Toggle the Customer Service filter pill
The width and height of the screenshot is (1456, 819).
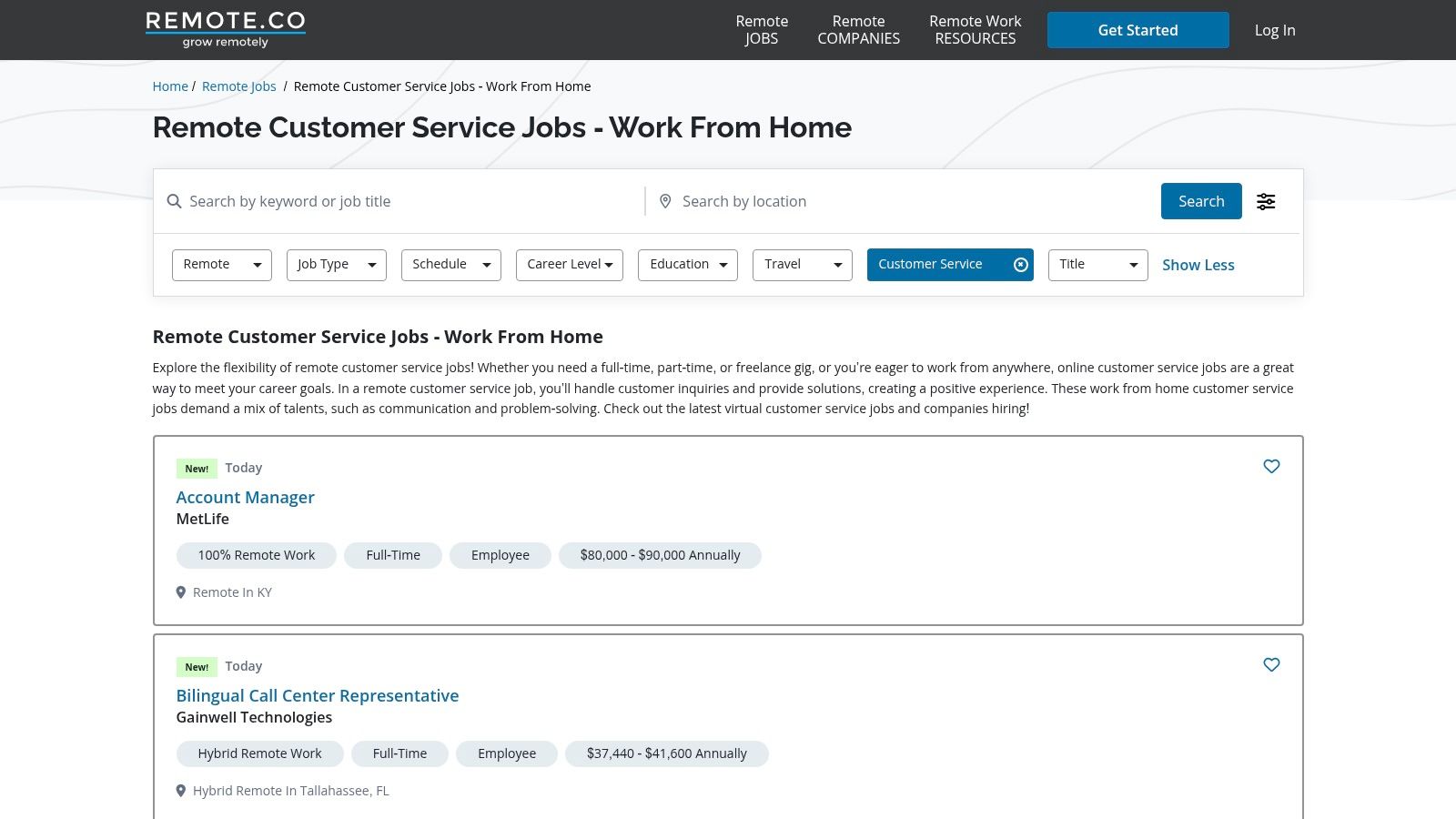(x=930, y=264)
